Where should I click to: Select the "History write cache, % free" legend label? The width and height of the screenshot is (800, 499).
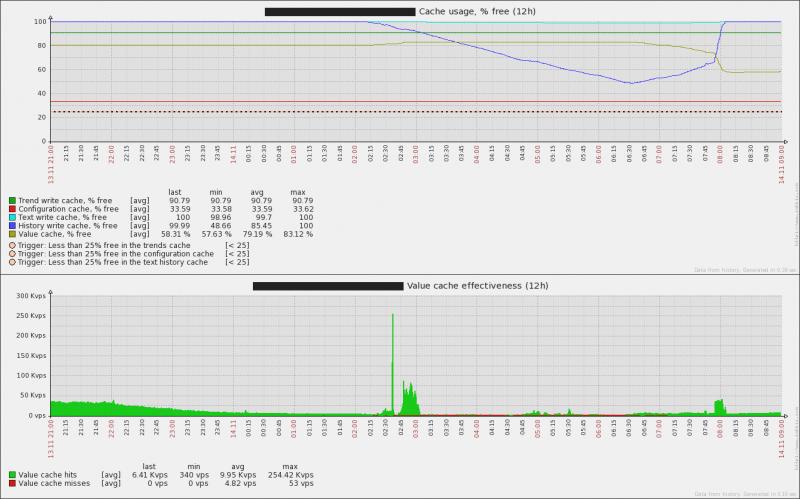[68, 226]
